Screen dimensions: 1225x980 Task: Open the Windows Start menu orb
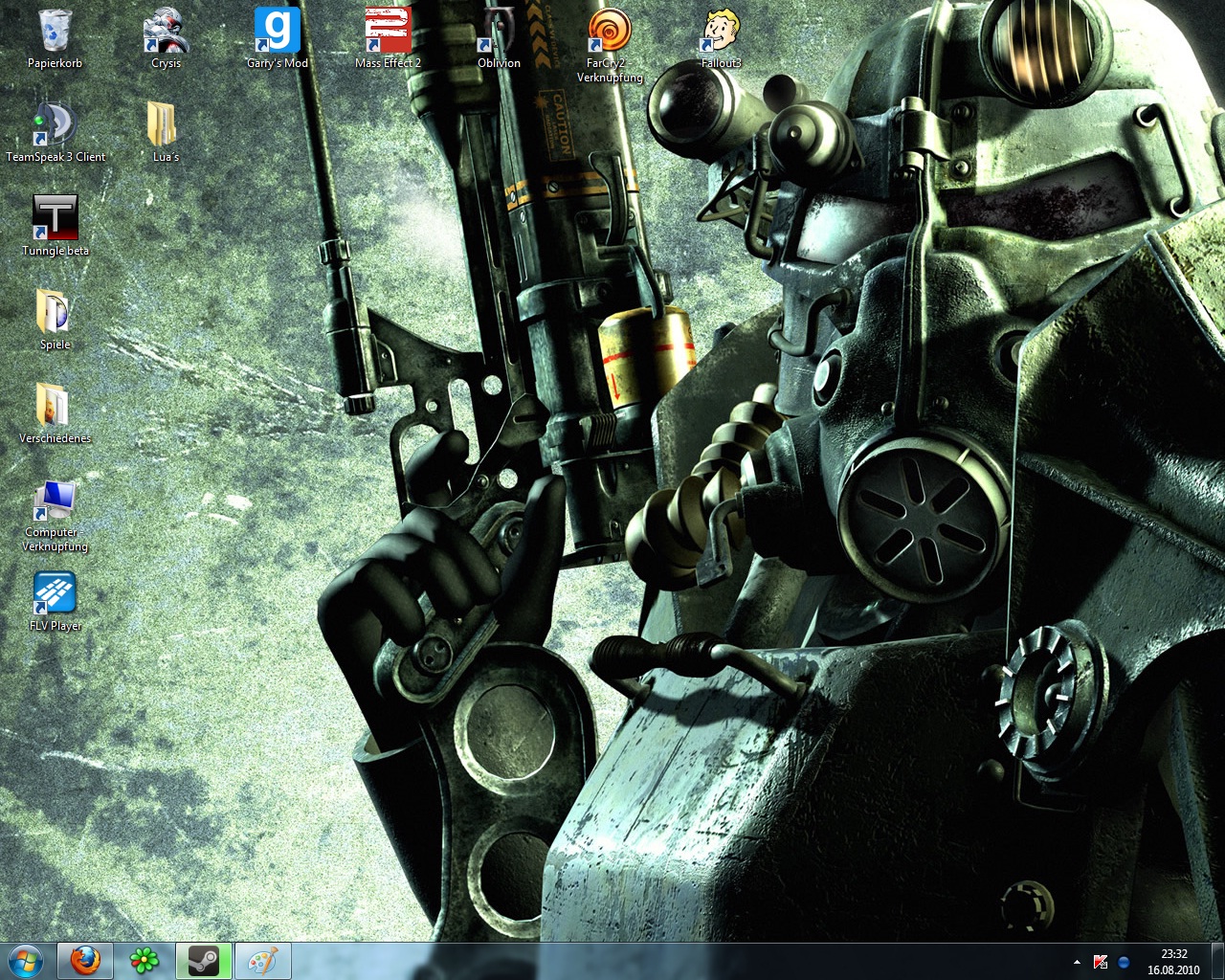pyautogui.click(x=26, y=961)
